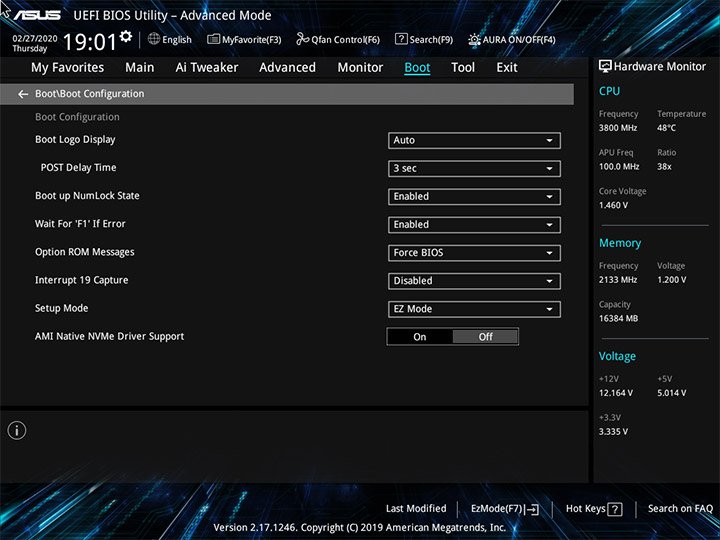Click the CPU temperature value 48°C
This screenshot has height=540, width=720.
tap(666, 128)
